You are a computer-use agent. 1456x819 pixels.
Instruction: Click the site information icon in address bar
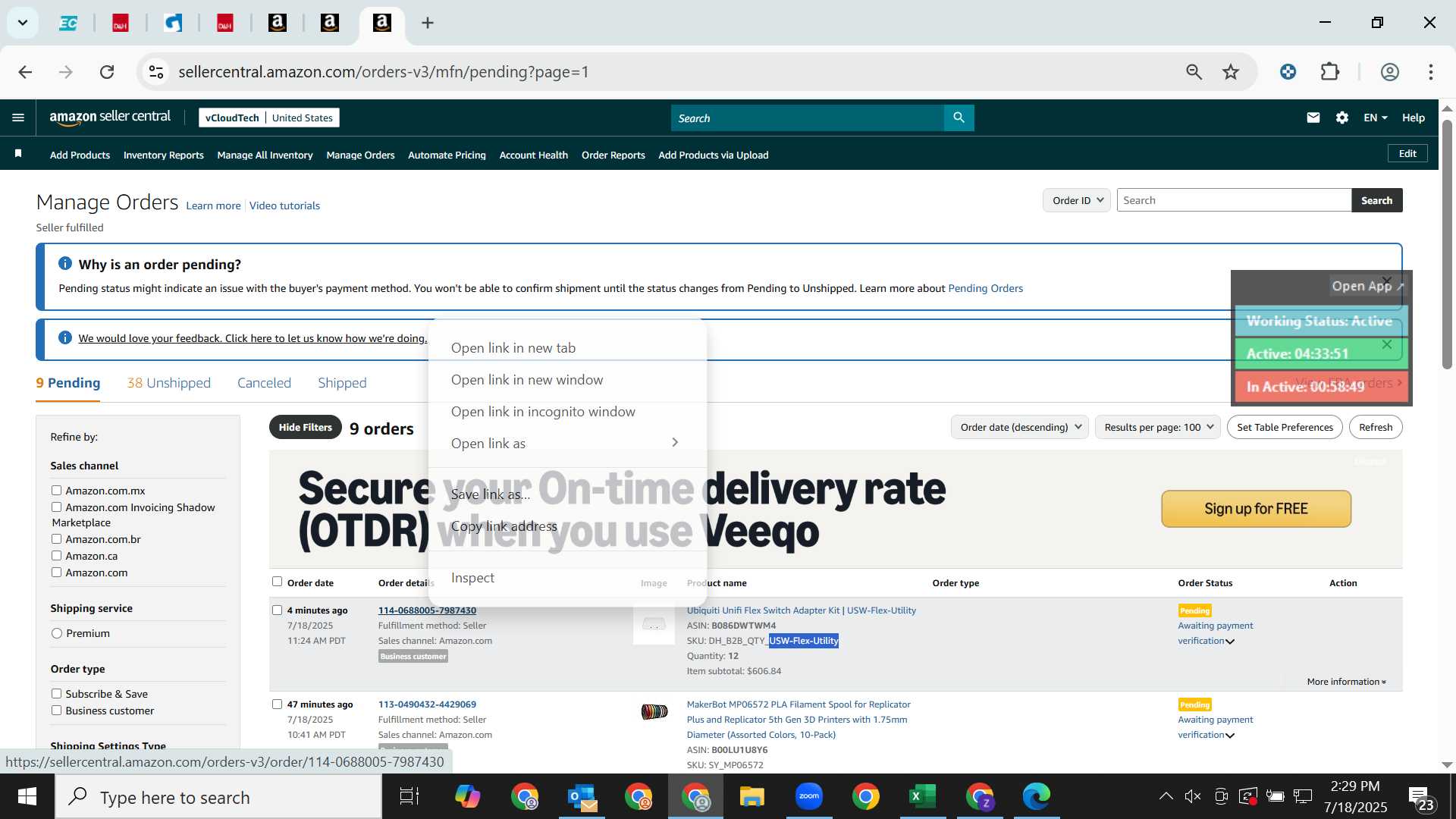(x=155, y=72)
